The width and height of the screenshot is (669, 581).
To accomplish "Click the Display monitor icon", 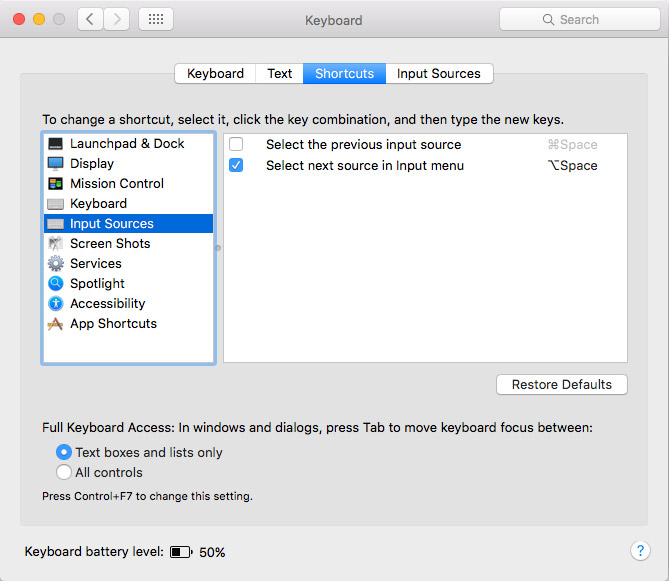I will [55, 164].
